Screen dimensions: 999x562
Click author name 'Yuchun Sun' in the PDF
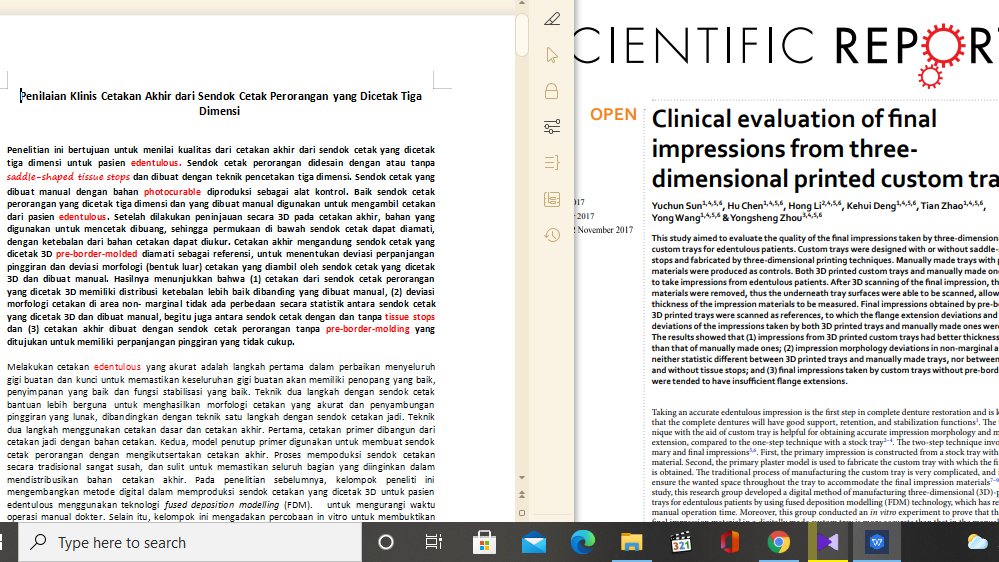pos(677,206)
